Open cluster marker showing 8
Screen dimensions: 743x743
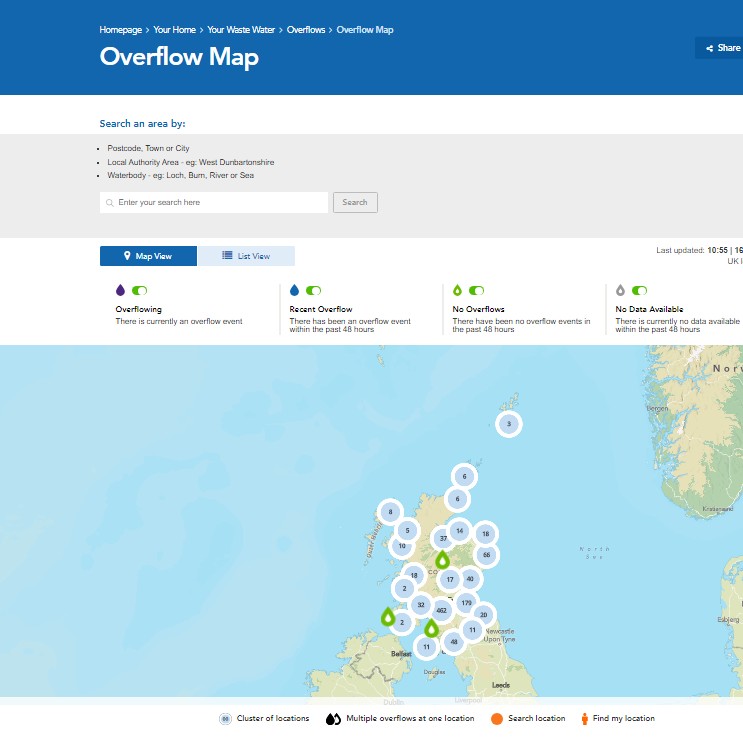[x=390, y=512]
